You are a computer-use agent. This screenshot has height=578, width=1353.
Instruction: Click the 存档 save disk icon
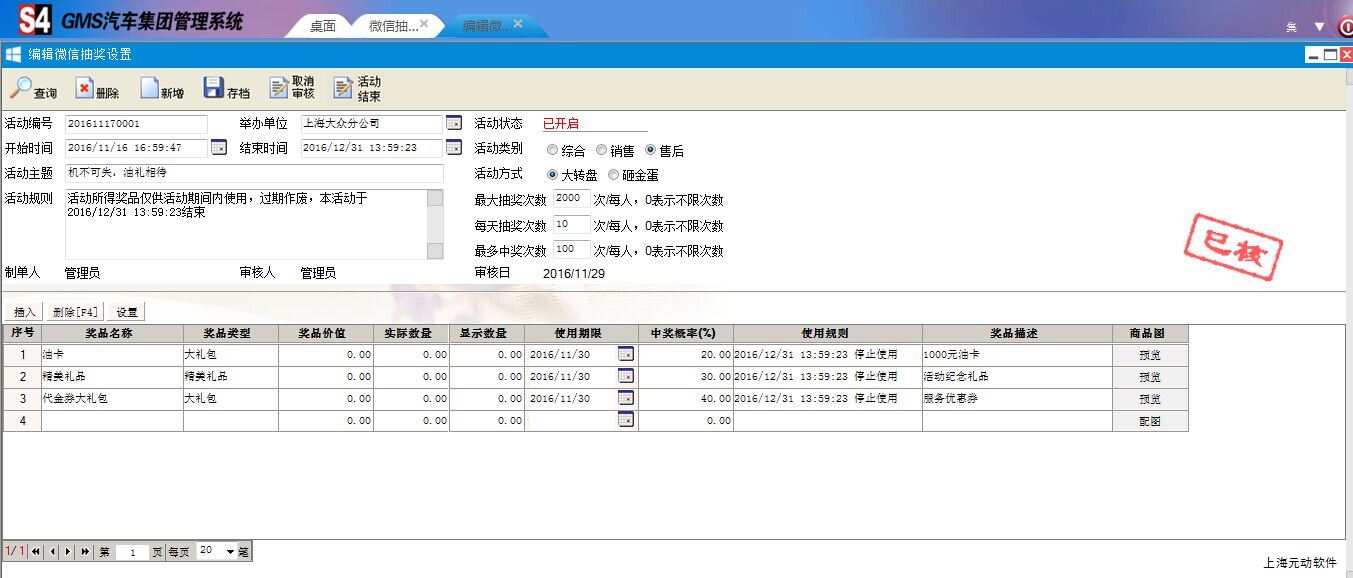coord(213,88)
